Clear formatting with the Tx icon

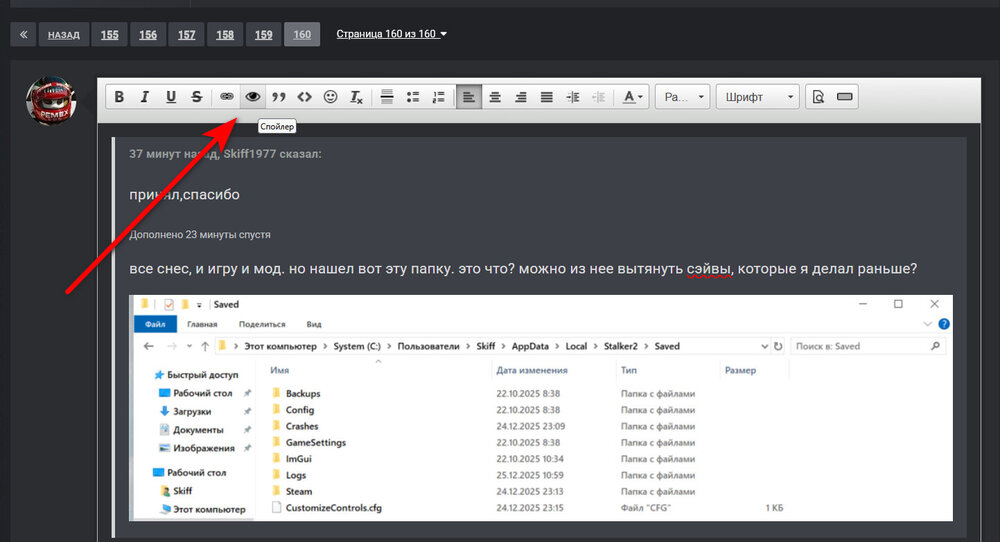(x=356, y=97)
